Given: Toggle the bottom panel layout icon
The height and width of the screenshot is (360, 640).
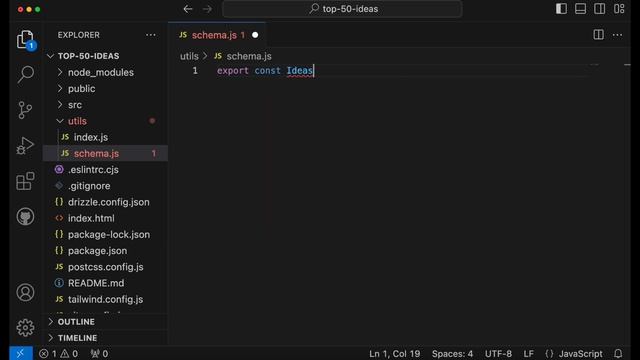Looking at the screenshot, I should [x=580, y=9].
